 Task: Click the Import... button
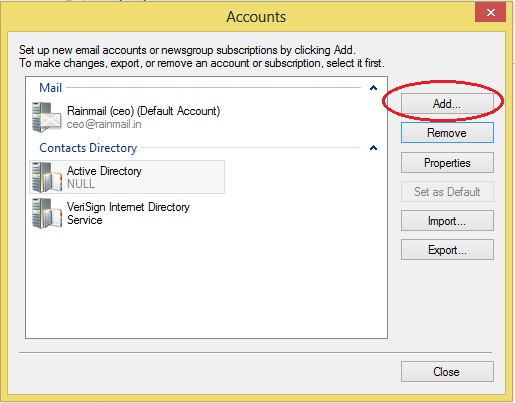pos(447,221)
